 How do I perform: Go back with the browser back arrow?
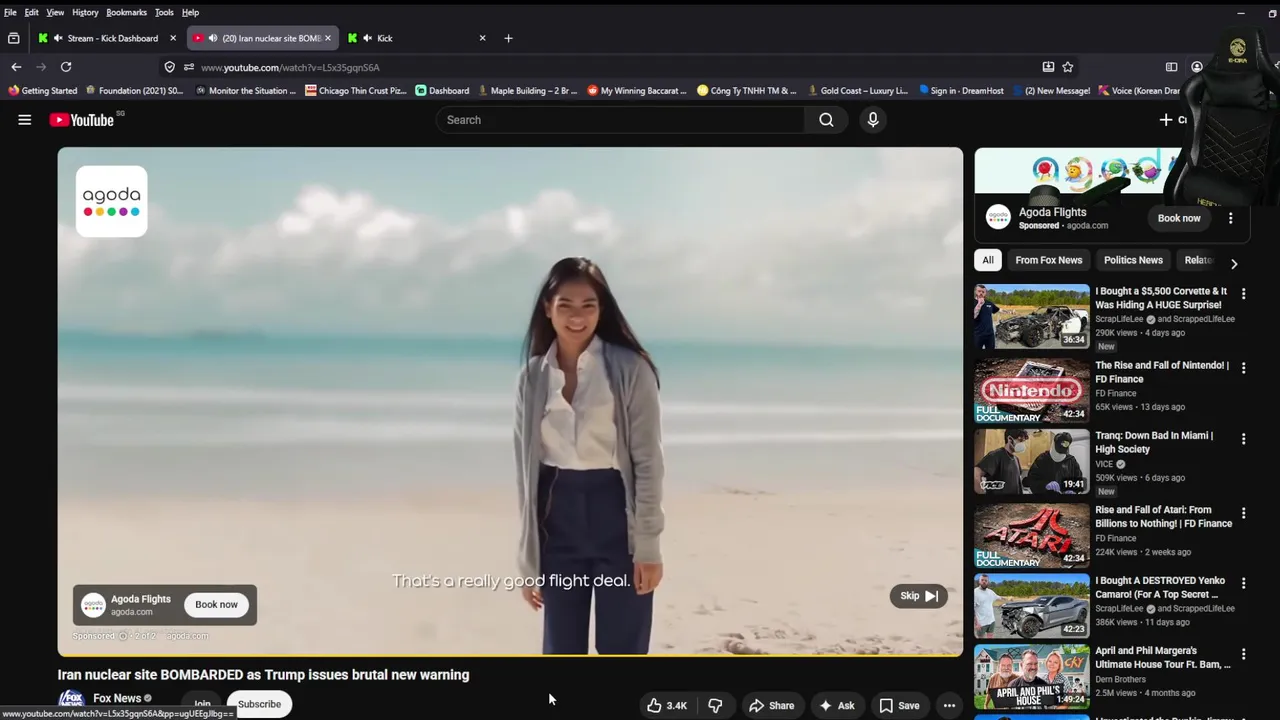[x=16, y=67]
